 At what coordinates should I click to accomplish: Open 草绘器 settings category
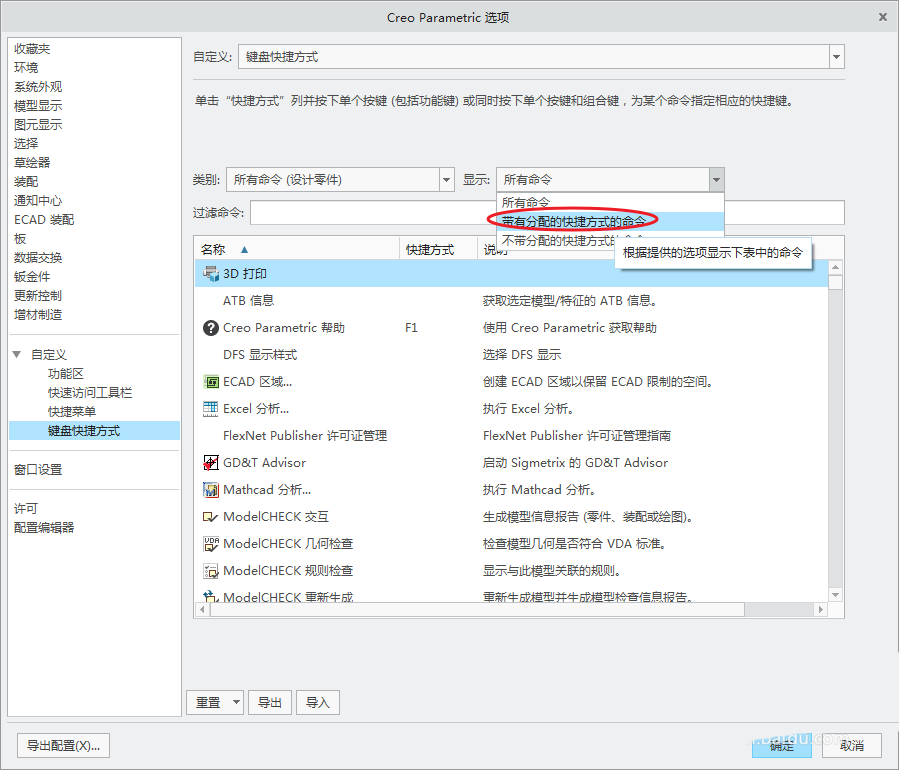[32, 162]
